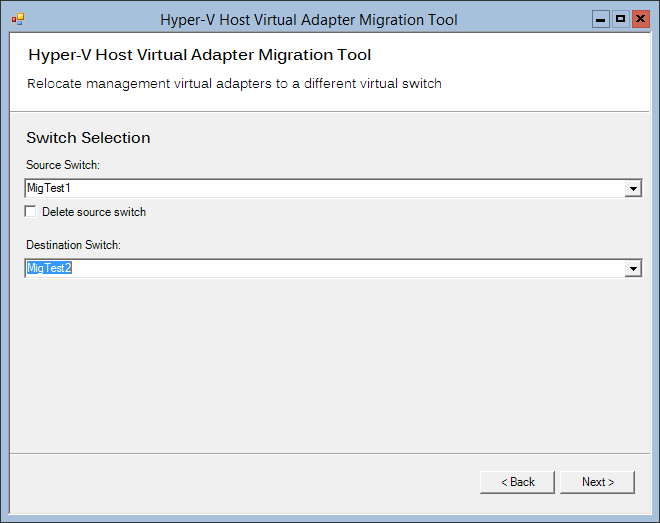Viewport: 660px width, 523px height.
Task: Expand the Destination Switch dropdown arrow
Action: click(x=633, y=268)
